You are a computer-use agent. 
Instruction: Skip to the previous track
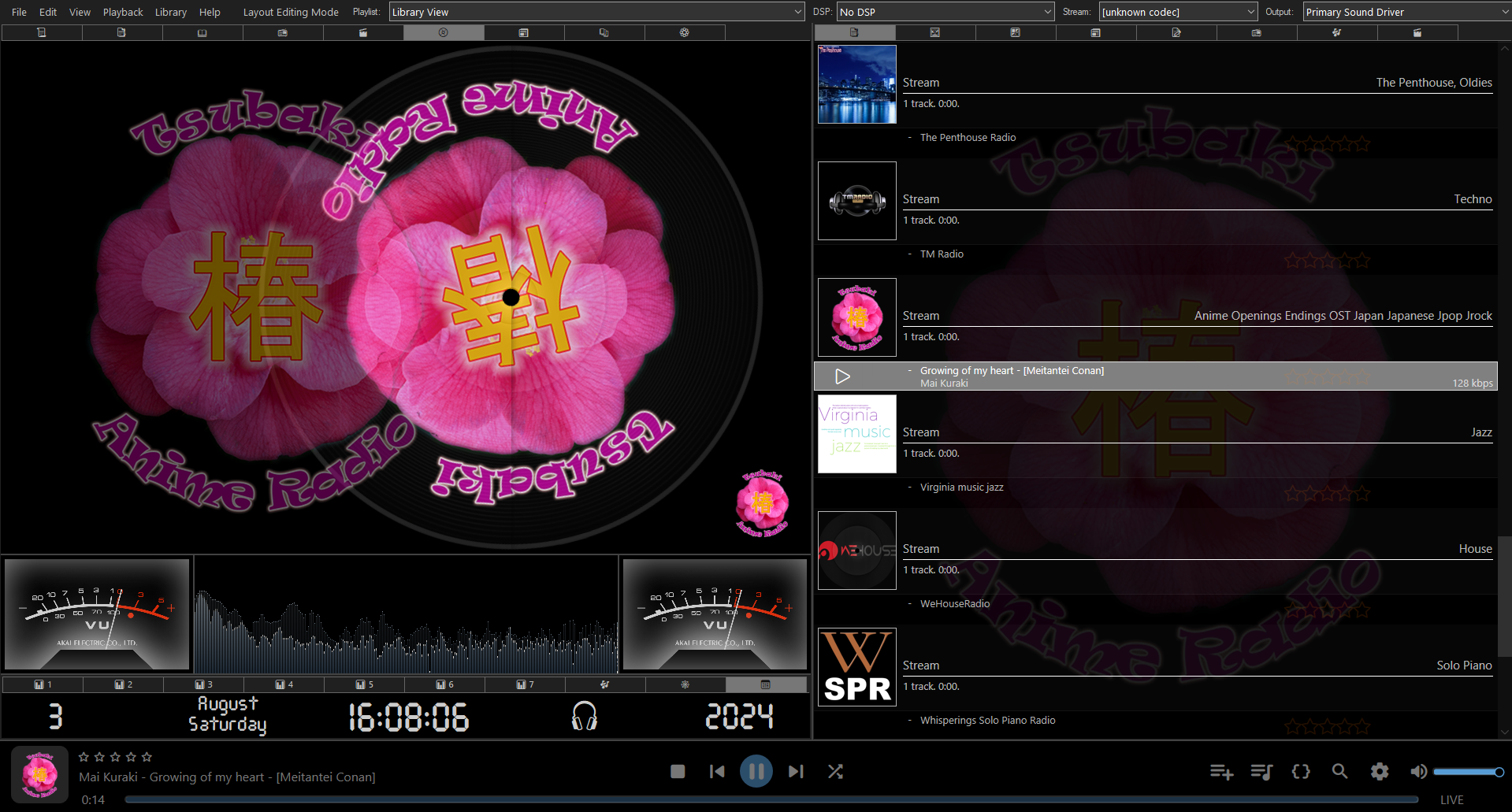(717, 772)
